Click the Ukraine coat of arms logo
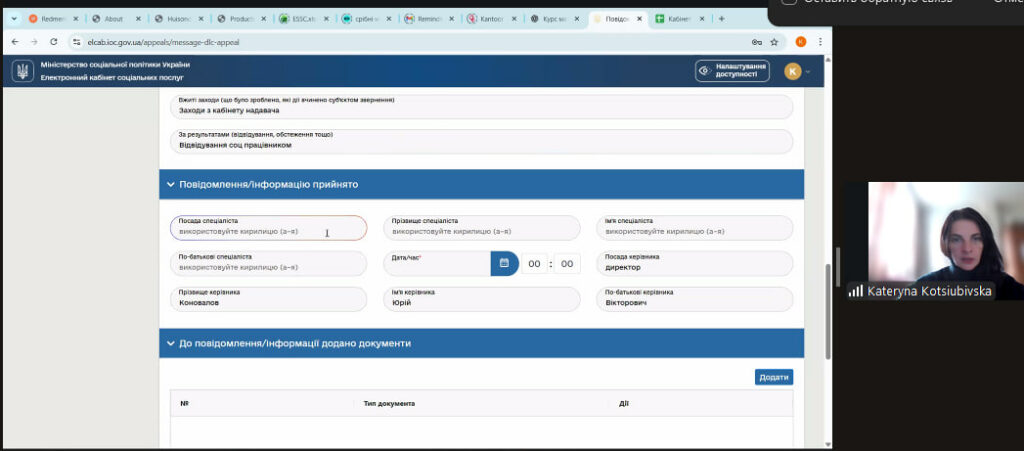Screen dimensions: 1024x451 pyautogui.click(x=22, y=70)
